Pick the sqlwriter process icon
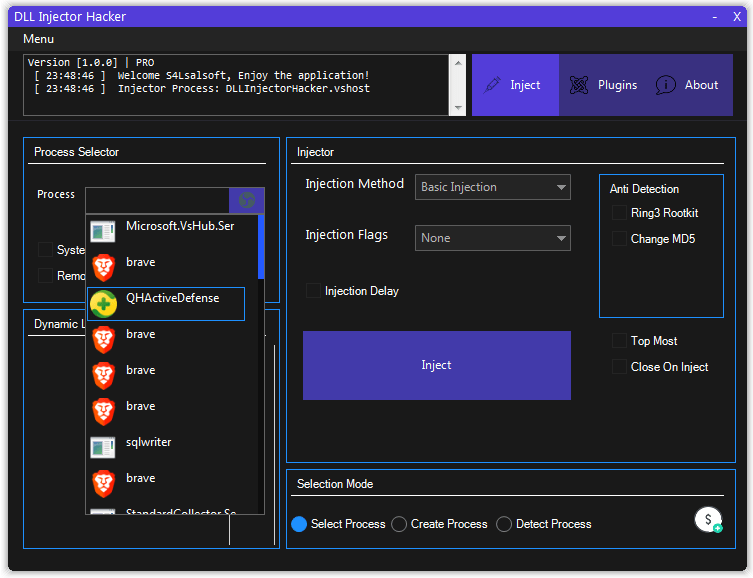 click(x=103, y=447)
